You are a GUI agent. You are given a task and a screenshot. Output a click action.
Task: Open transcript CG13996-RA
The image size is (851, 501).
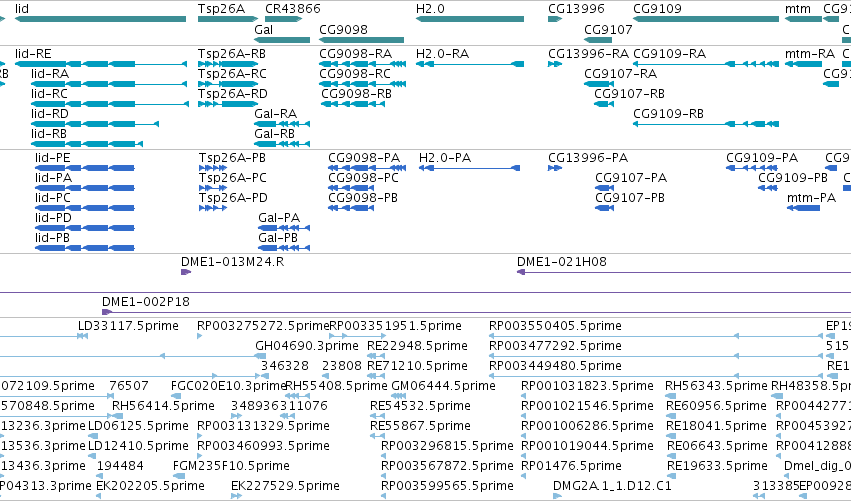(x=555, y=64)
